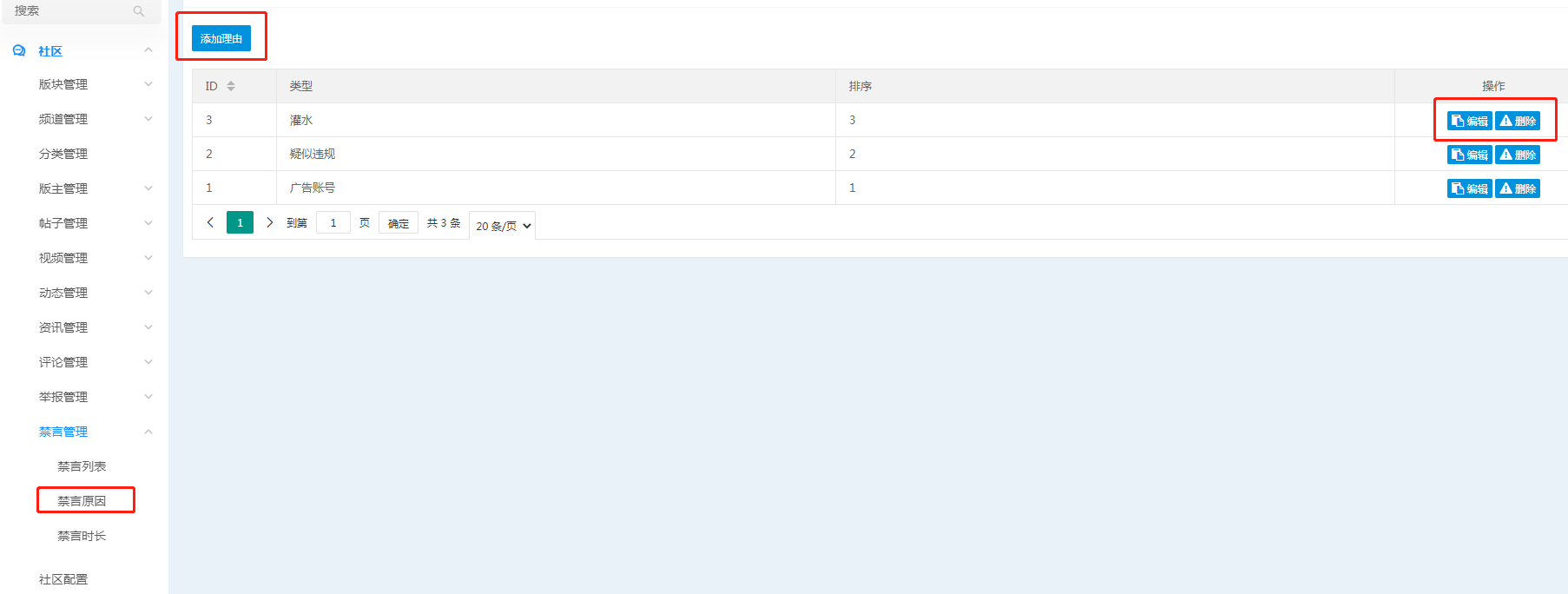Screen dimensions: 1568x594
Task: Open the 禁言时长 menu item
Action: coord(82,536)
